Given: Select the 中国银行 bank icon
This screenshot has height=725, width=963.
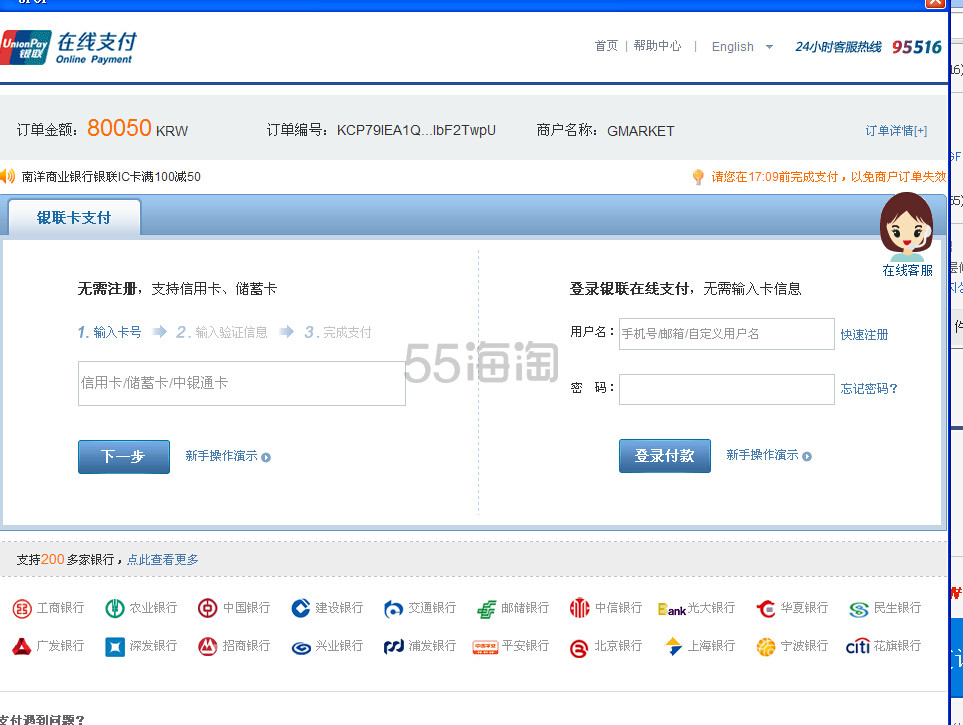Looking at the screenshot, I should pyautogui.click(x=208, y=608).
